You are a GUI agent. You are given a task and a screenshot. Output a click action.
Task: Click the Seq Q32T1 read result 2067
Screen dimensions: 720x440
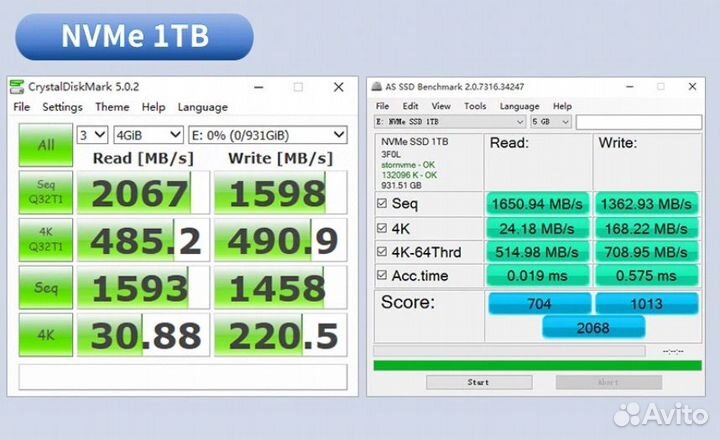[143, 192]
